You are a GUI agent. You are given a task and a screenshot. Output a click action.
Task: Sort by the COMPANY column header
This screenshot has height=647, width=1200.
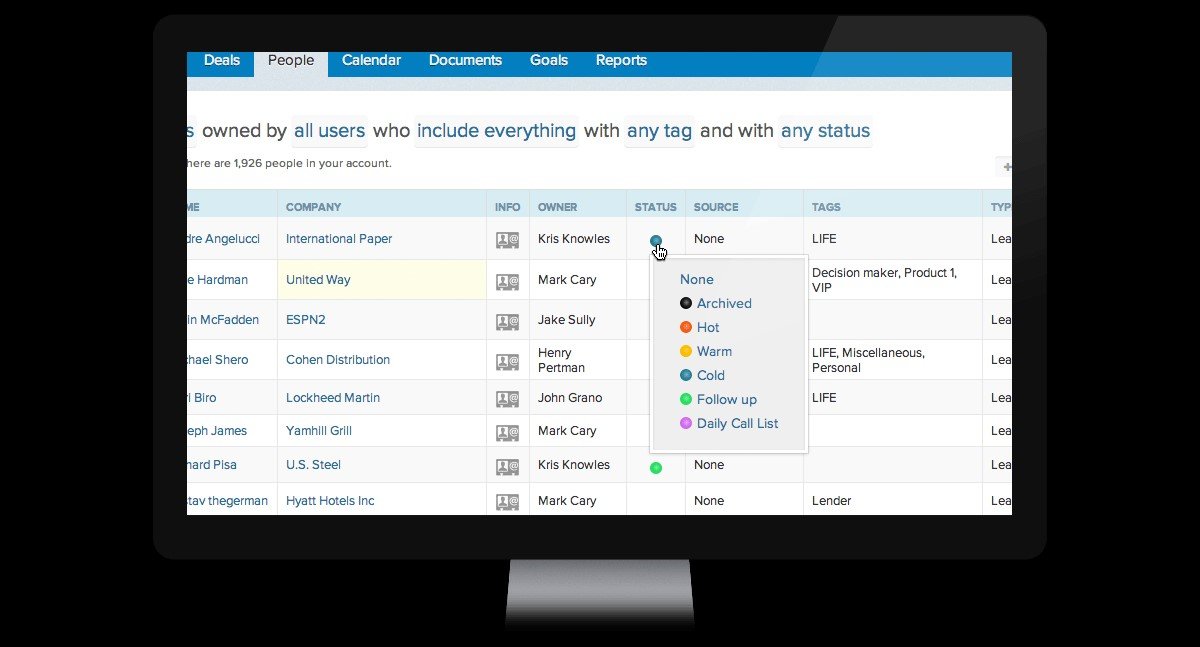click(313, 207)
